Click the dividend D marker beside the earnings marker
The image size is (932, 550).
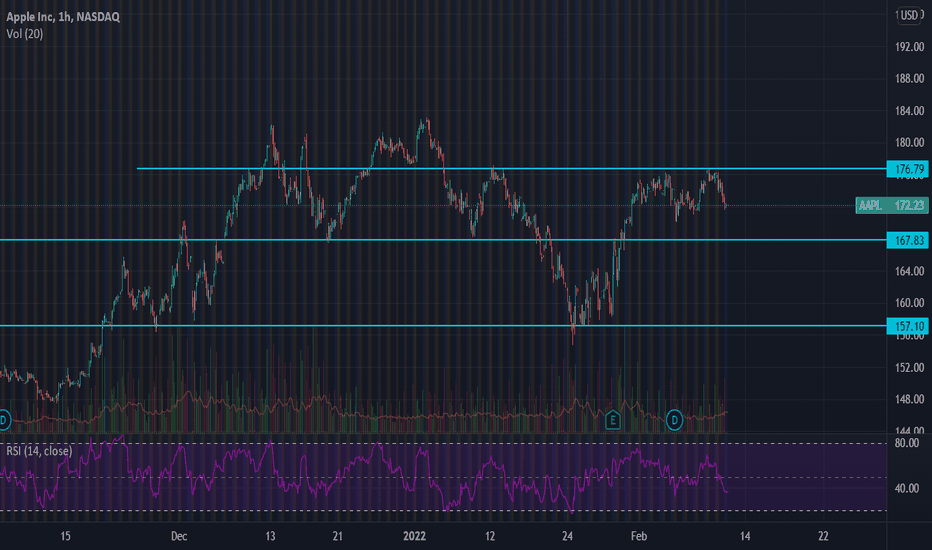click(674, 420)
